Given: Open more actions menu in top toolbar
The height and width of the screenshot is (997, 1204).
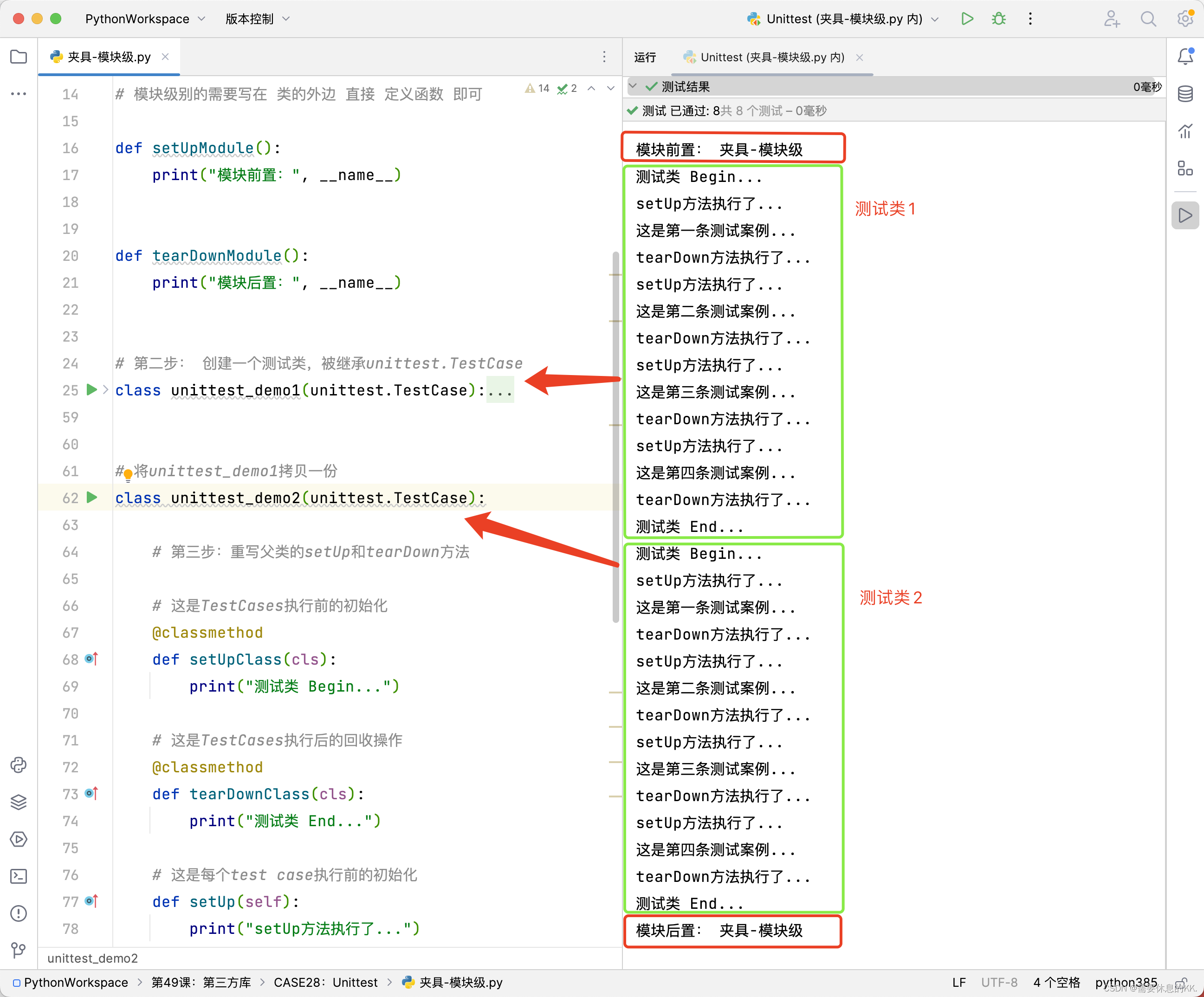Looking at the screenshot, I should click(x=1029, y=19).
